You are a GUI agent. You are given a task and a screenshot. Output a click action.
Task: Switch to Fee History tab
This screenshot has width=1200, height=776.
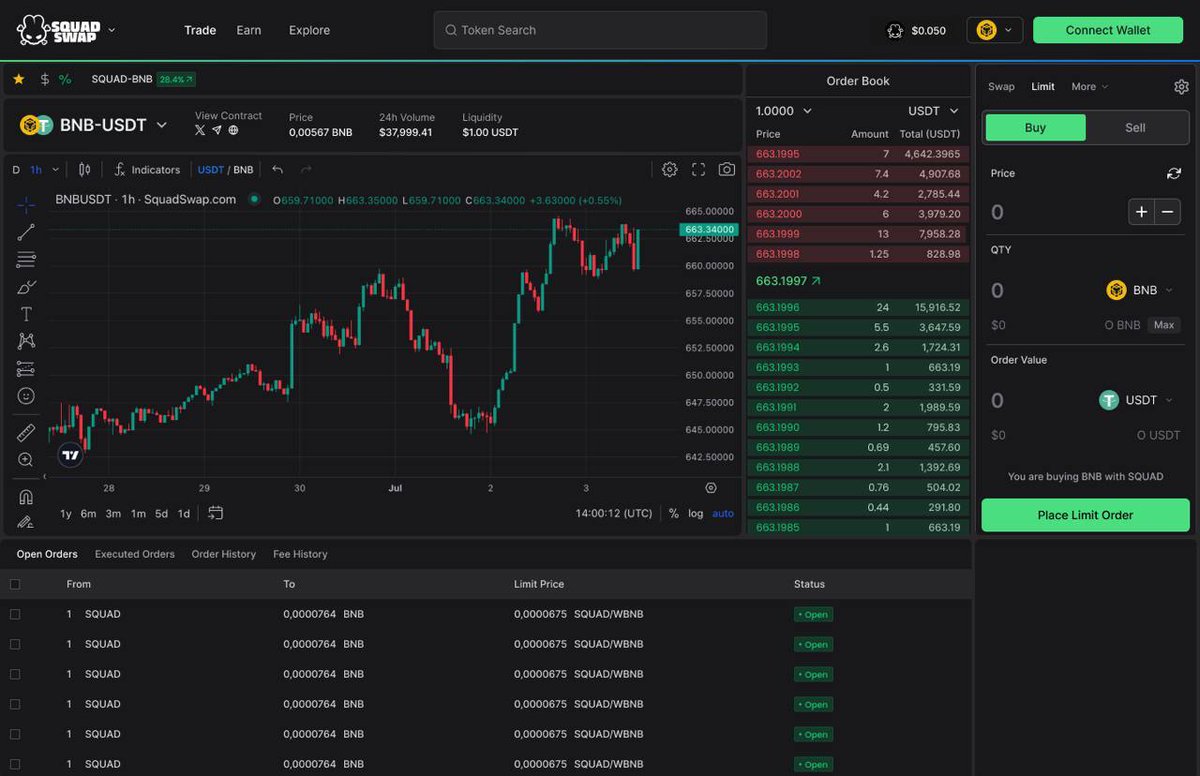coord(300,554)
